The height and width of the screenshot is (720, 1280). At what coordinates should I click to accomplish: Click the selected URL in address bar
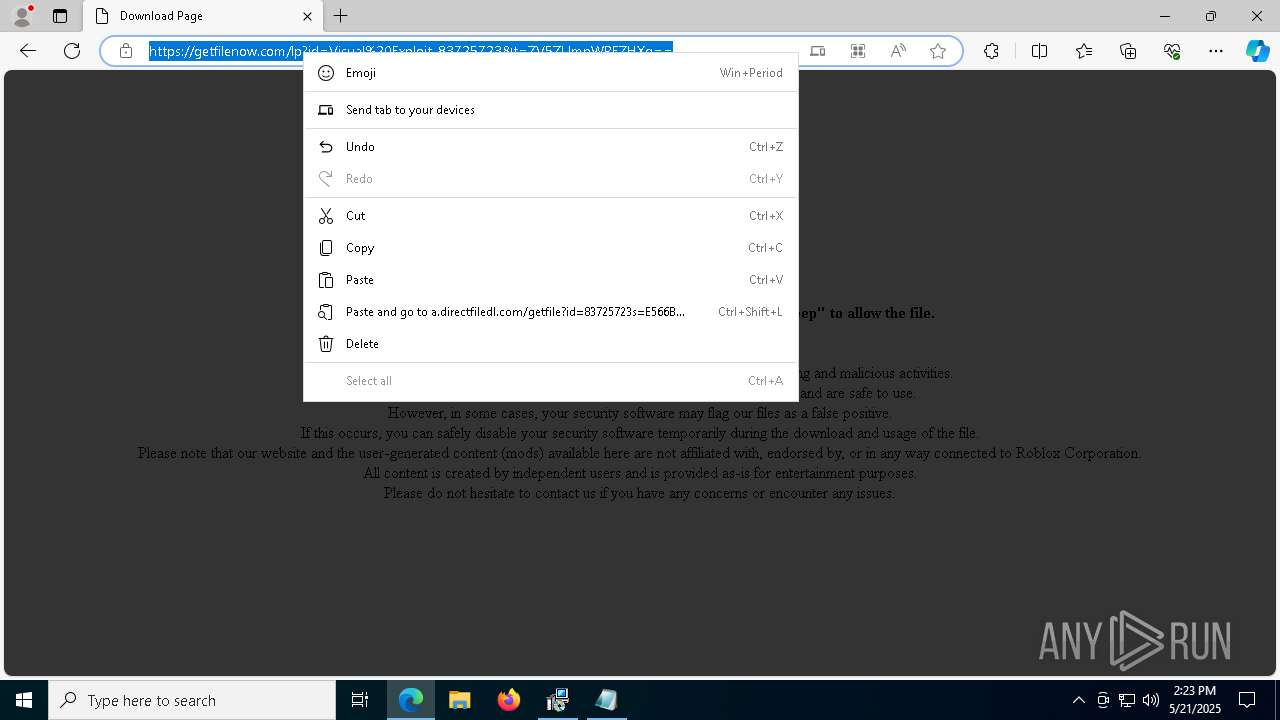(x=411, y=51)
